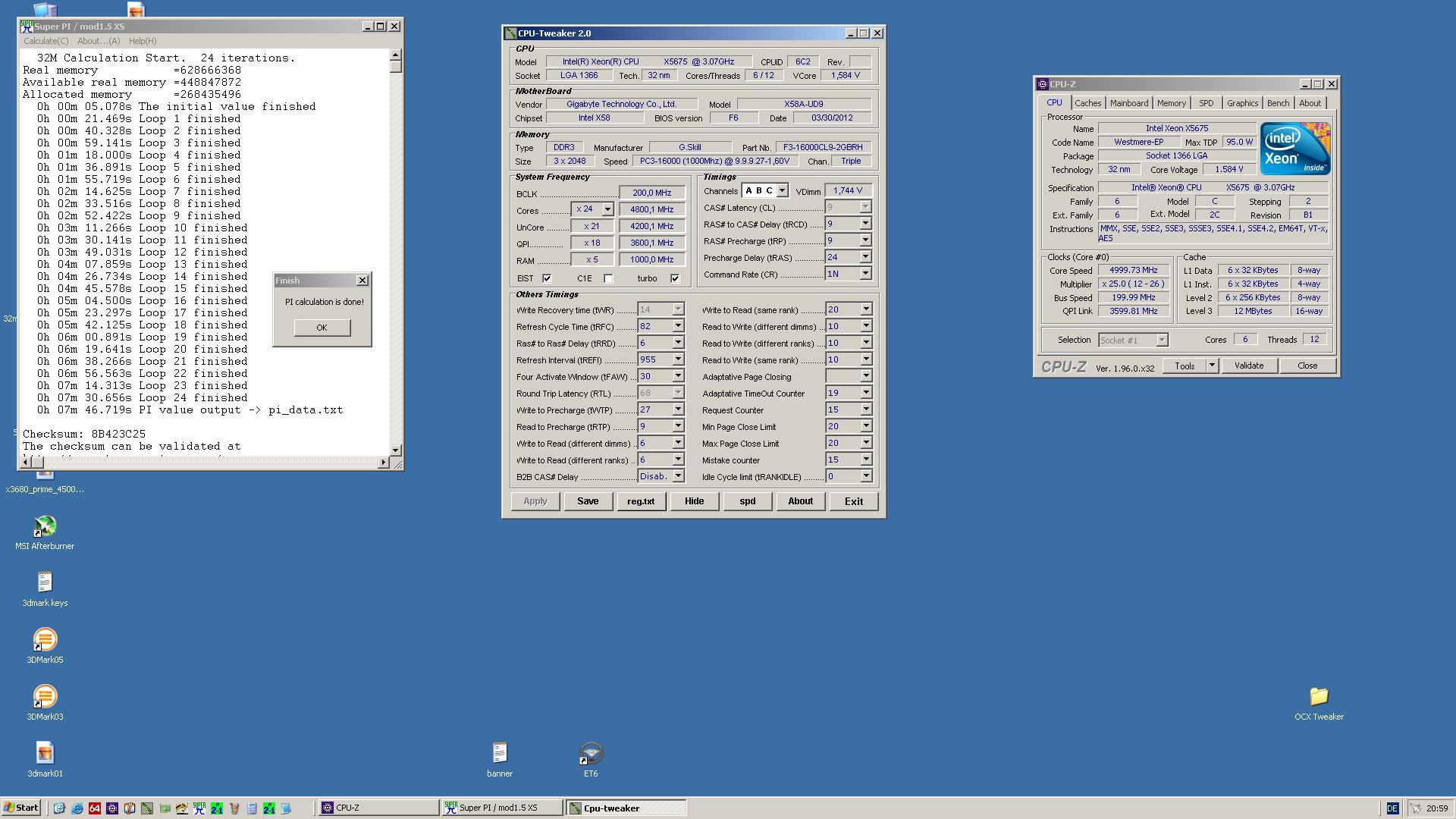Click the Save button in CPU-Tweaker
This screenshot has width=1456, height=819.
(588, 501)
